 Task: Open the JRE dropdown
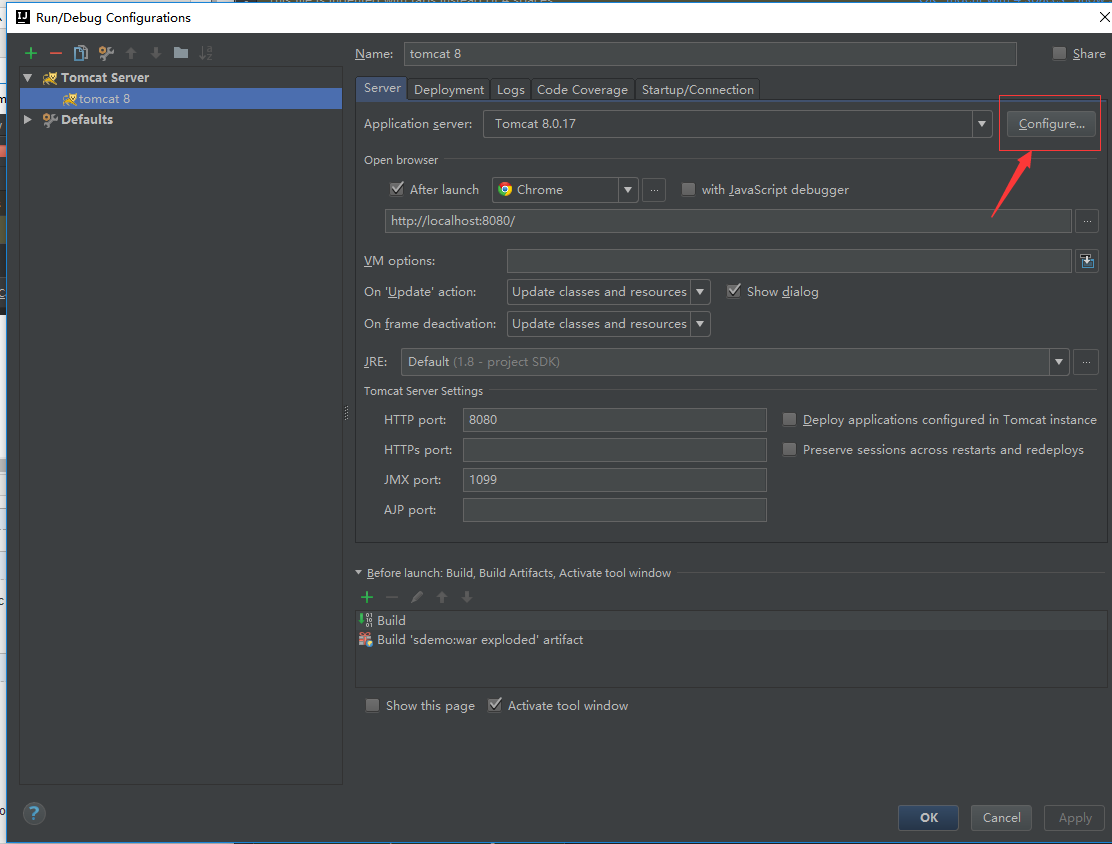[1059, 362]
